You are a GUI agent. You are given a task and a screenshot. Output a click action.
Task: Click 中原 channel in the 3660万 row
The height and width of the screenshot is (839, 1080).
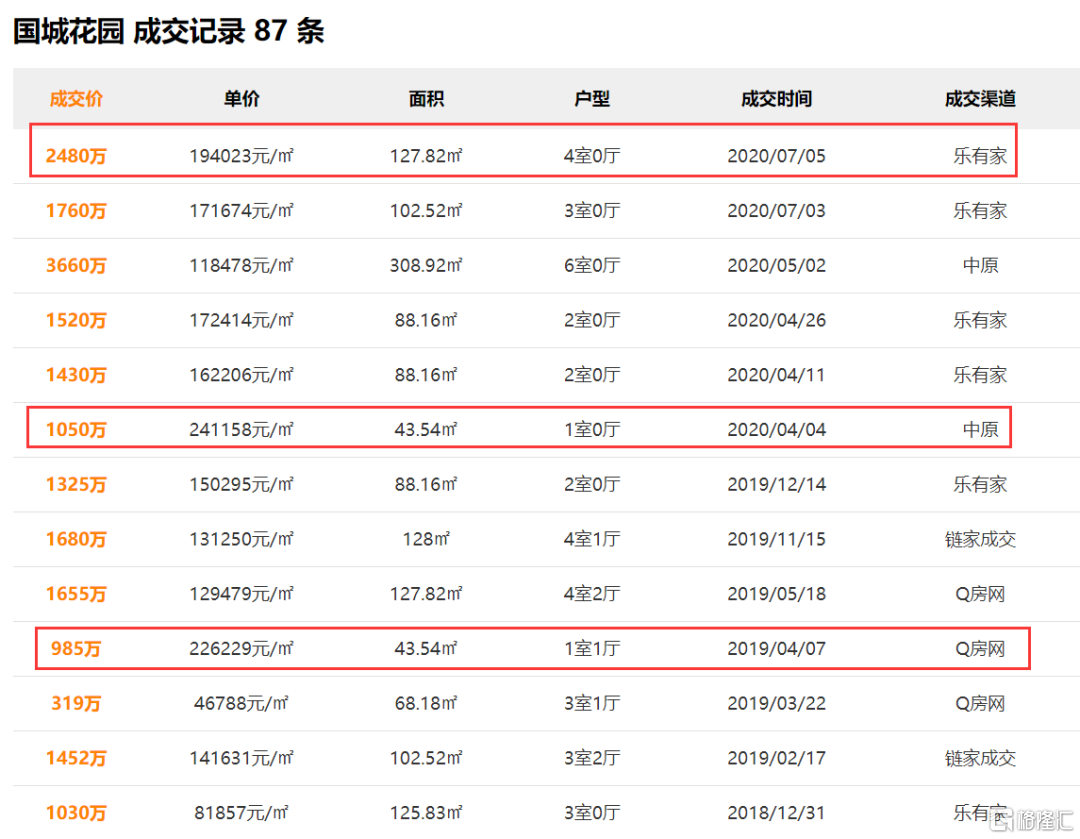pos(980,266)
